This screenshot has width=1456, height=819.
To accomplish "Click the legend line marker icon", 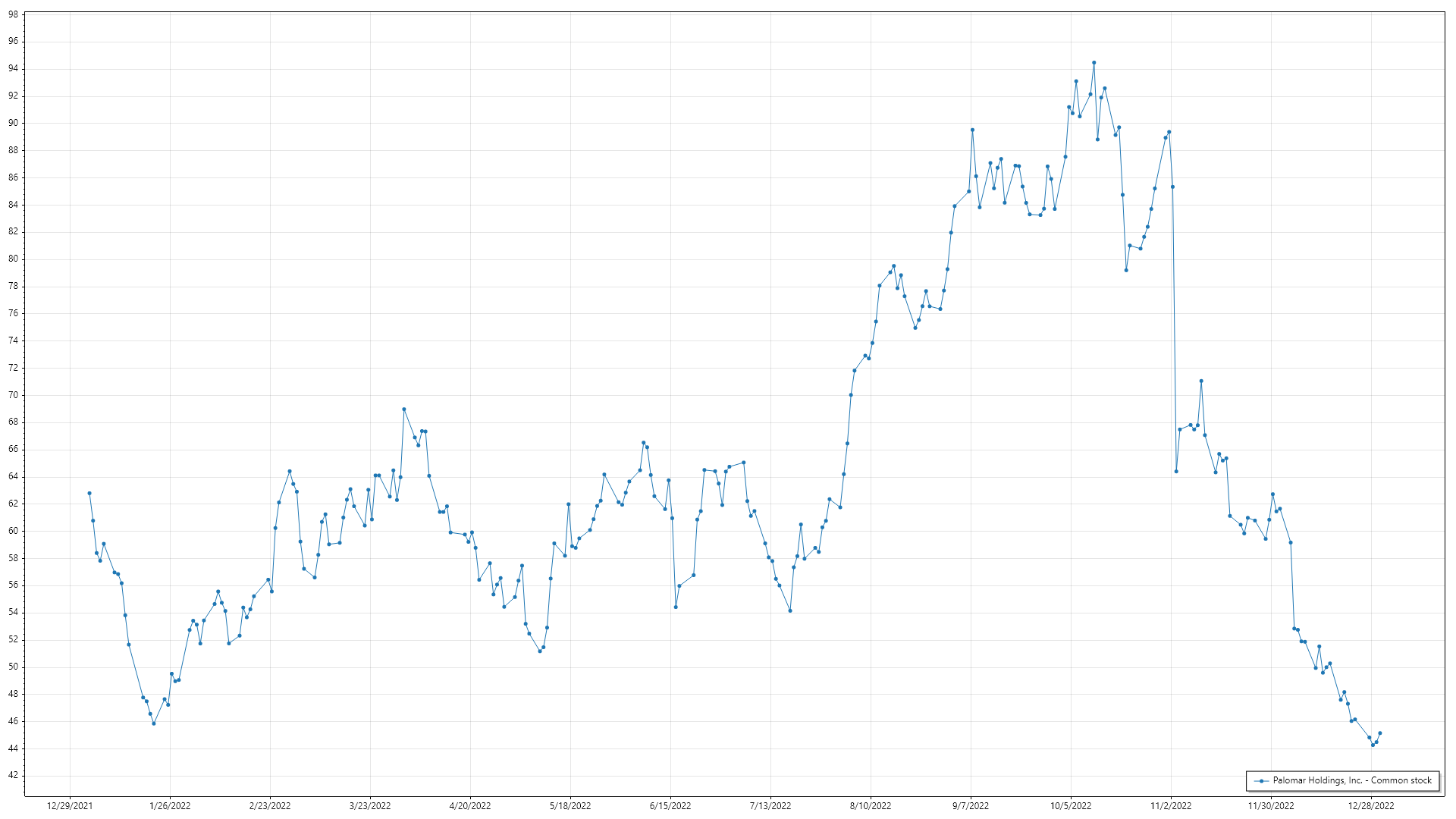I will coord(1261,781).
